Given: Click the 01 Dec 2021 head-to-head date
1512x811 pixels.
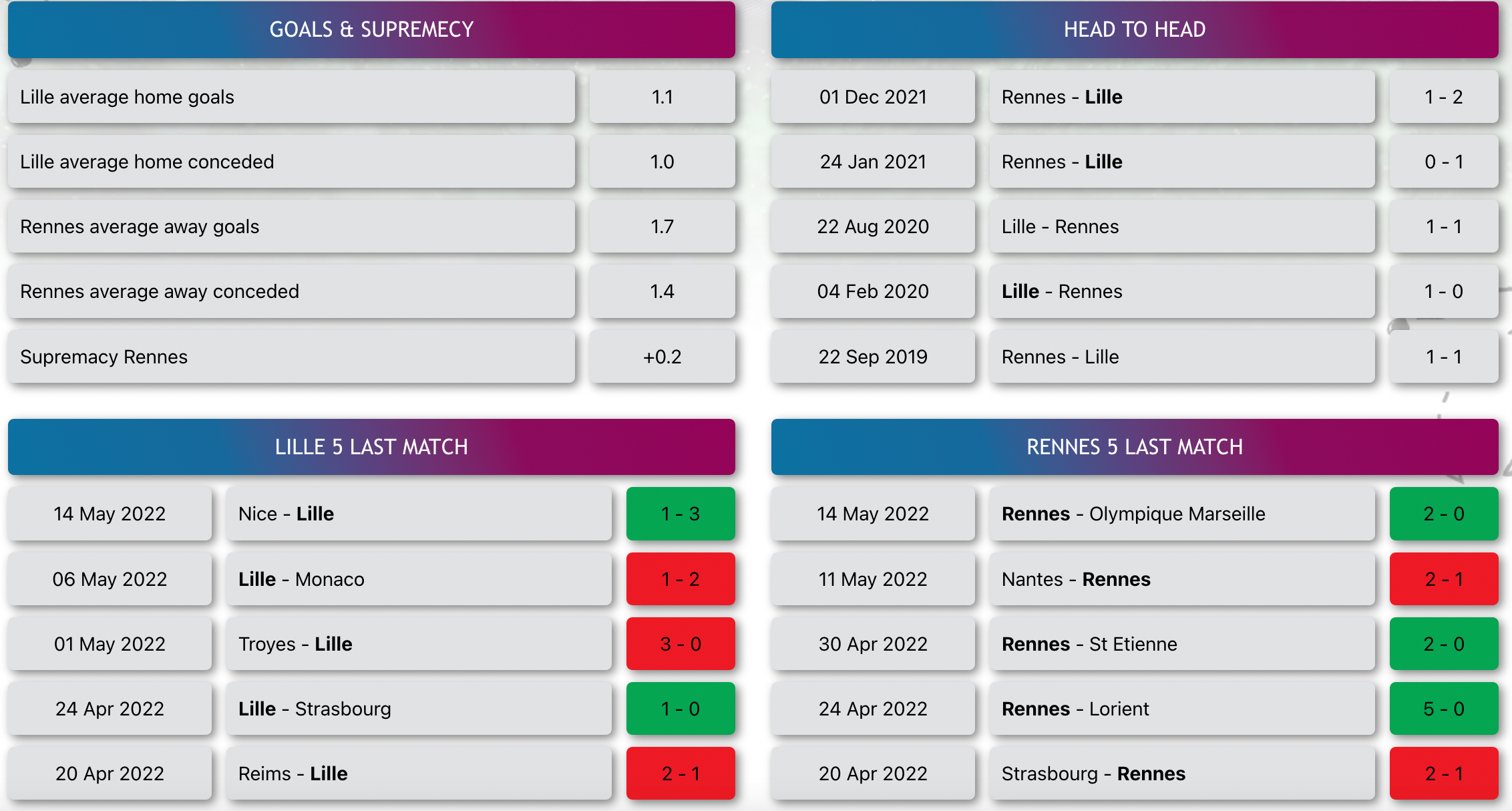Looking at the screenshot, I should click(873, 97).
